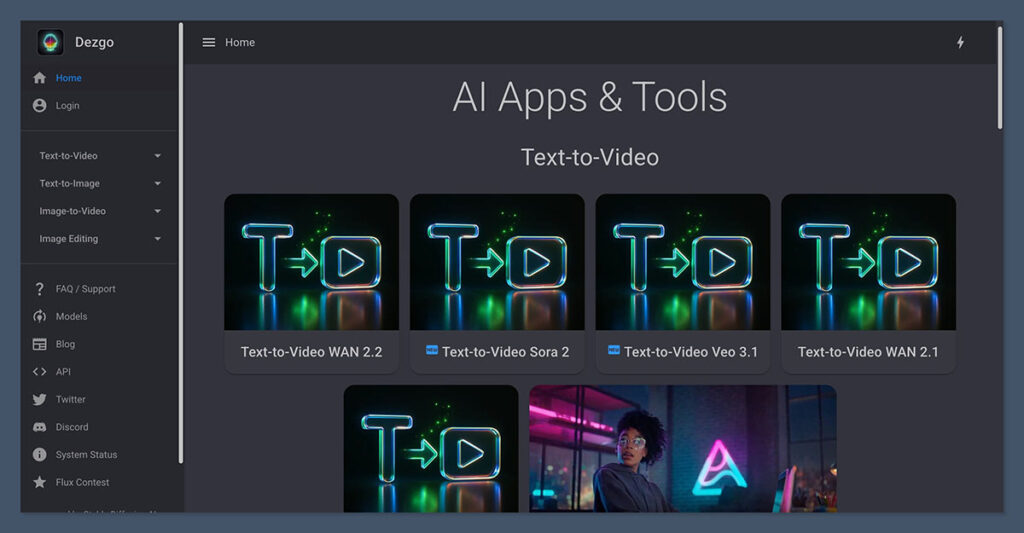
Task: Toggle the hamburger menu icon
Action: click(209, 42)
